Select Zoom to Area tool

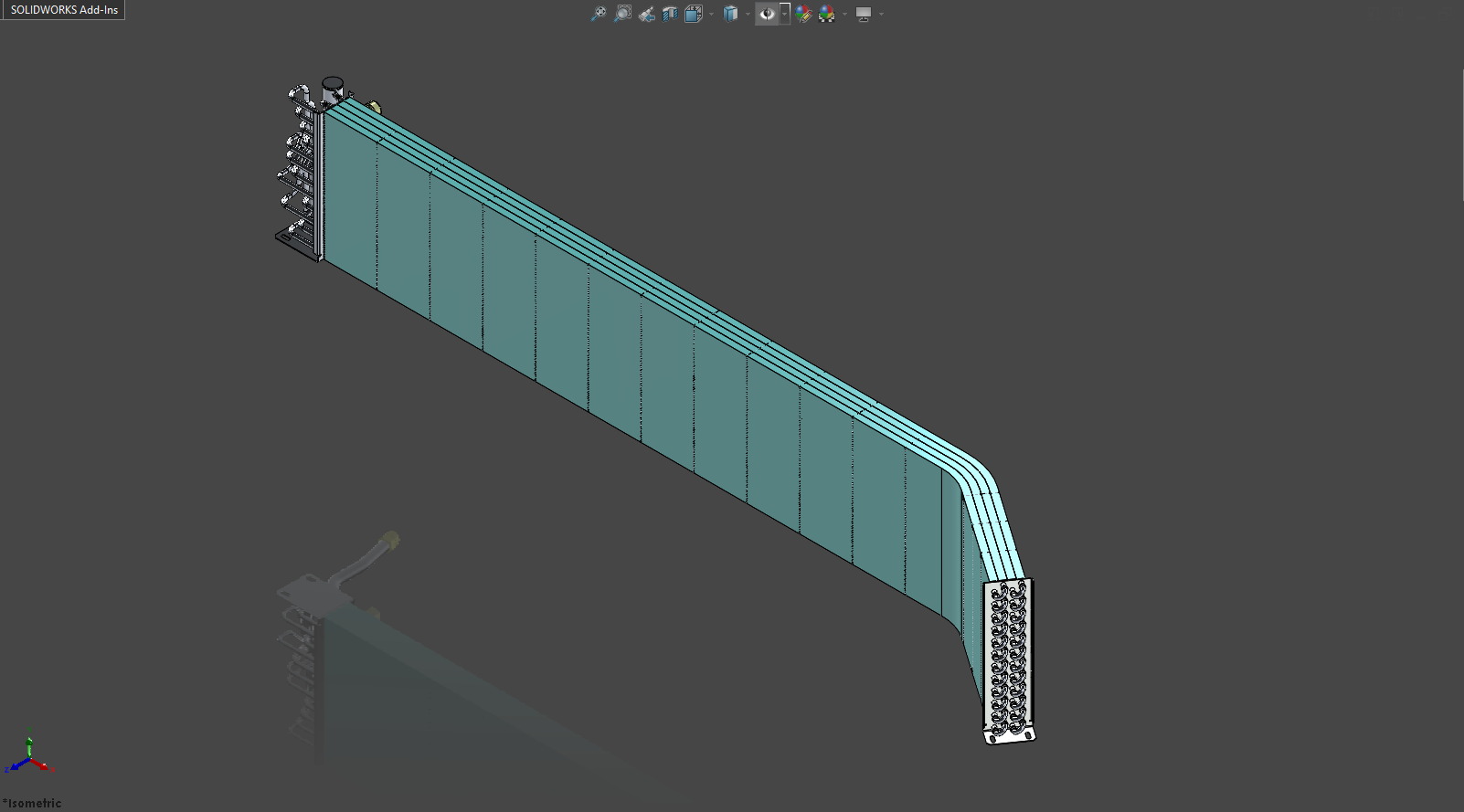[x=623, y=14]
